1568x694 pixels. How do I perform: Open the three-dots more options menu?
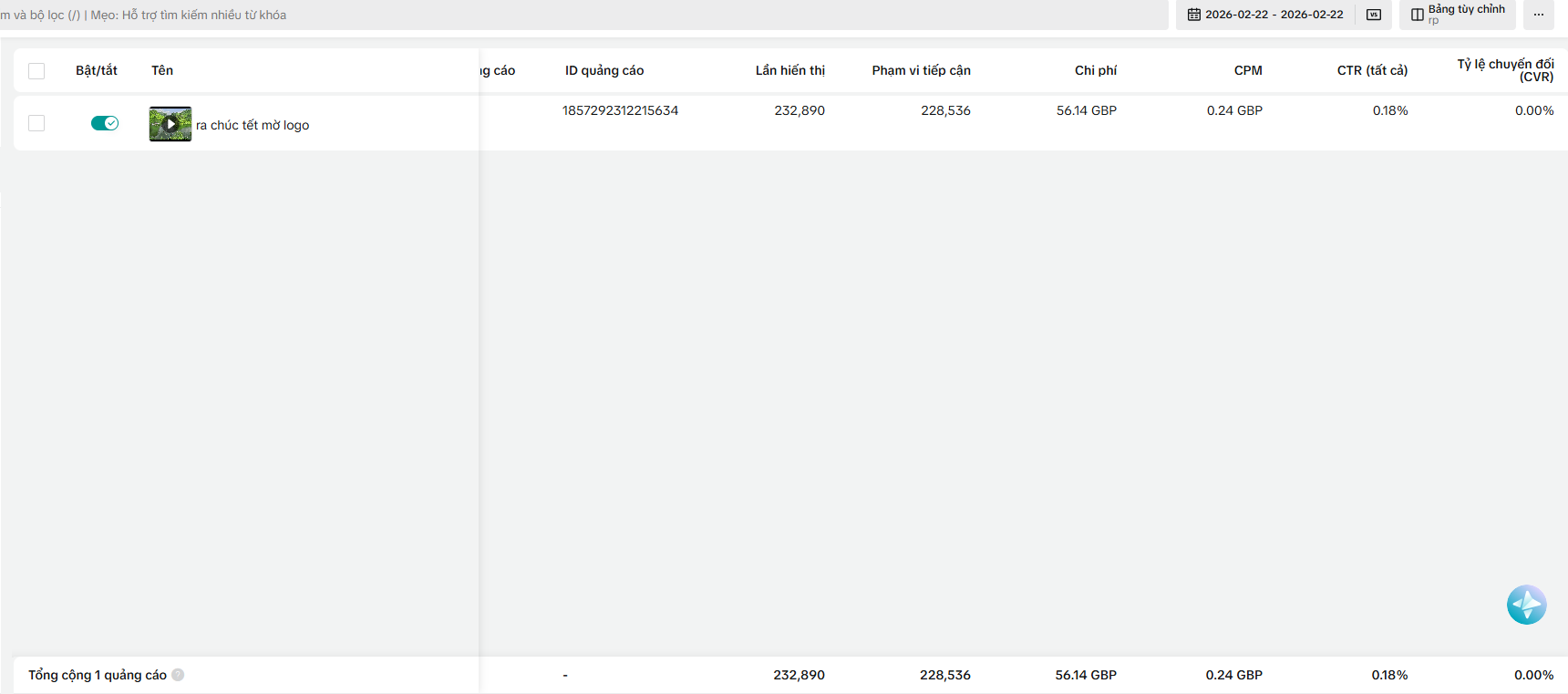click(x=1539, y=15)
